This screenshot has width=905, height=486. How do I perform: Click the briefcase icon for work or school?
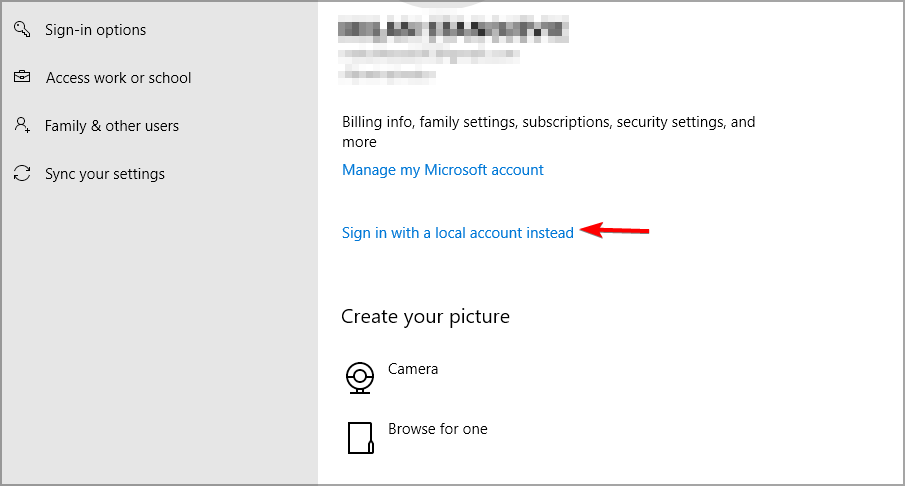21,77
